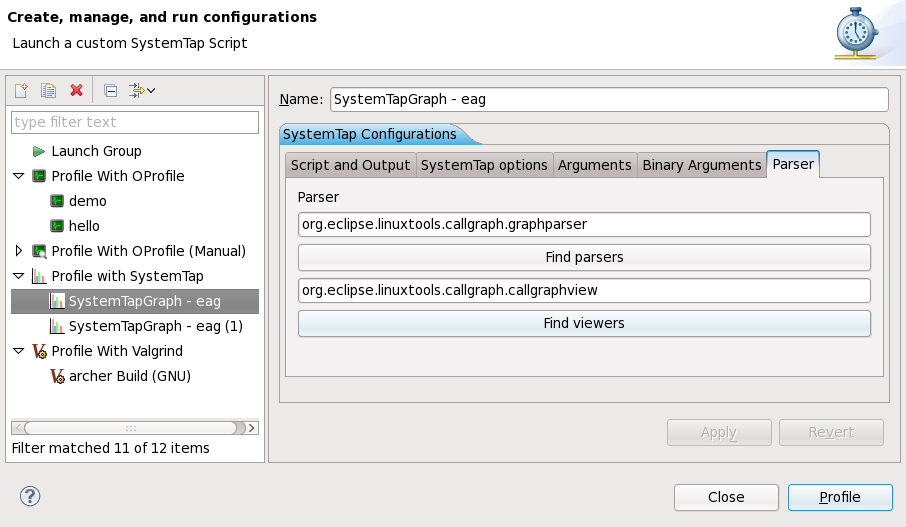The image size is (906, 527).
Task: Select the Launch Group item
Action: pos(96,151)
